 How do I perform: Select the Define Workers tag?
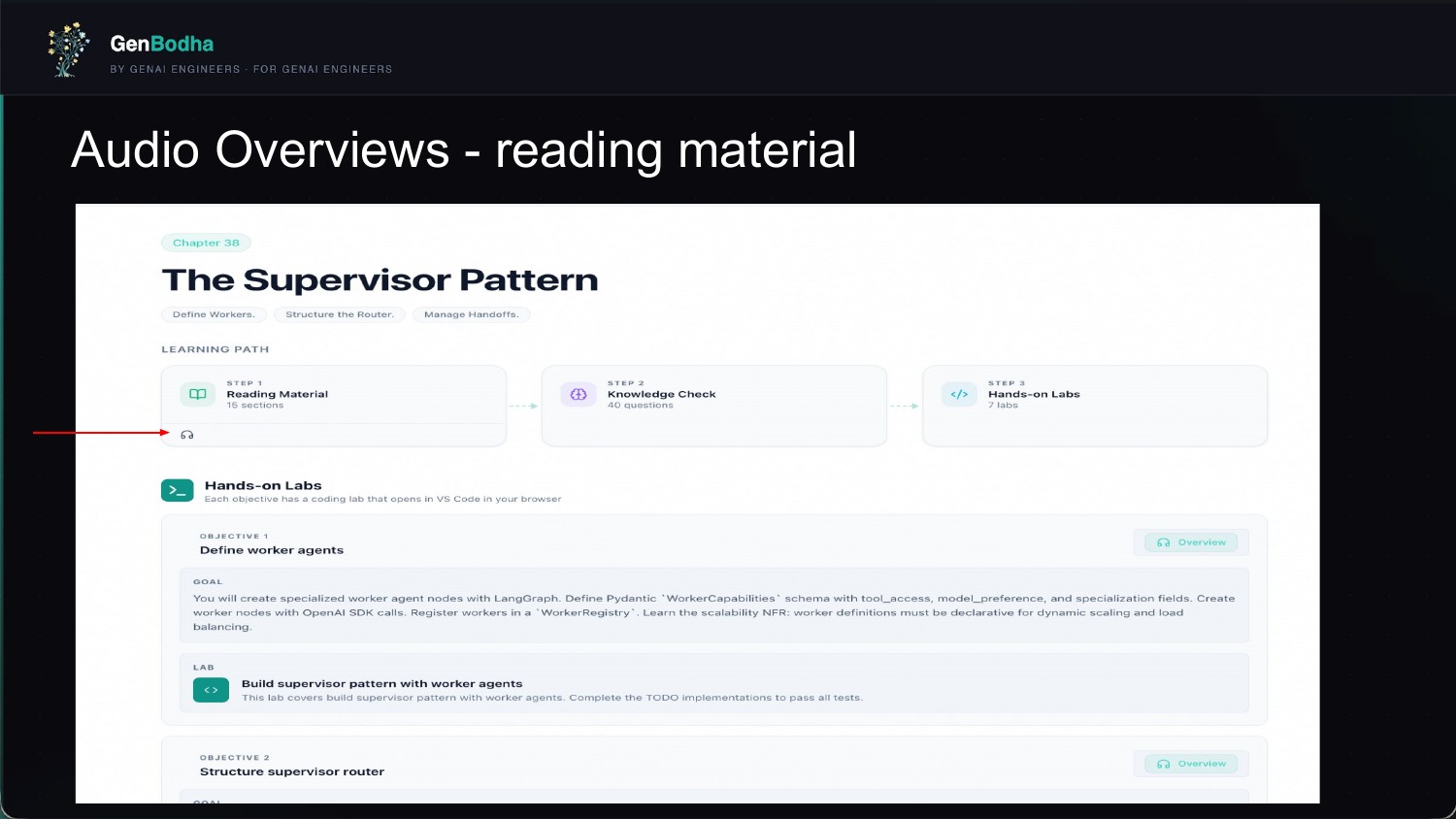pyautogui.click(x=214, y=314)
